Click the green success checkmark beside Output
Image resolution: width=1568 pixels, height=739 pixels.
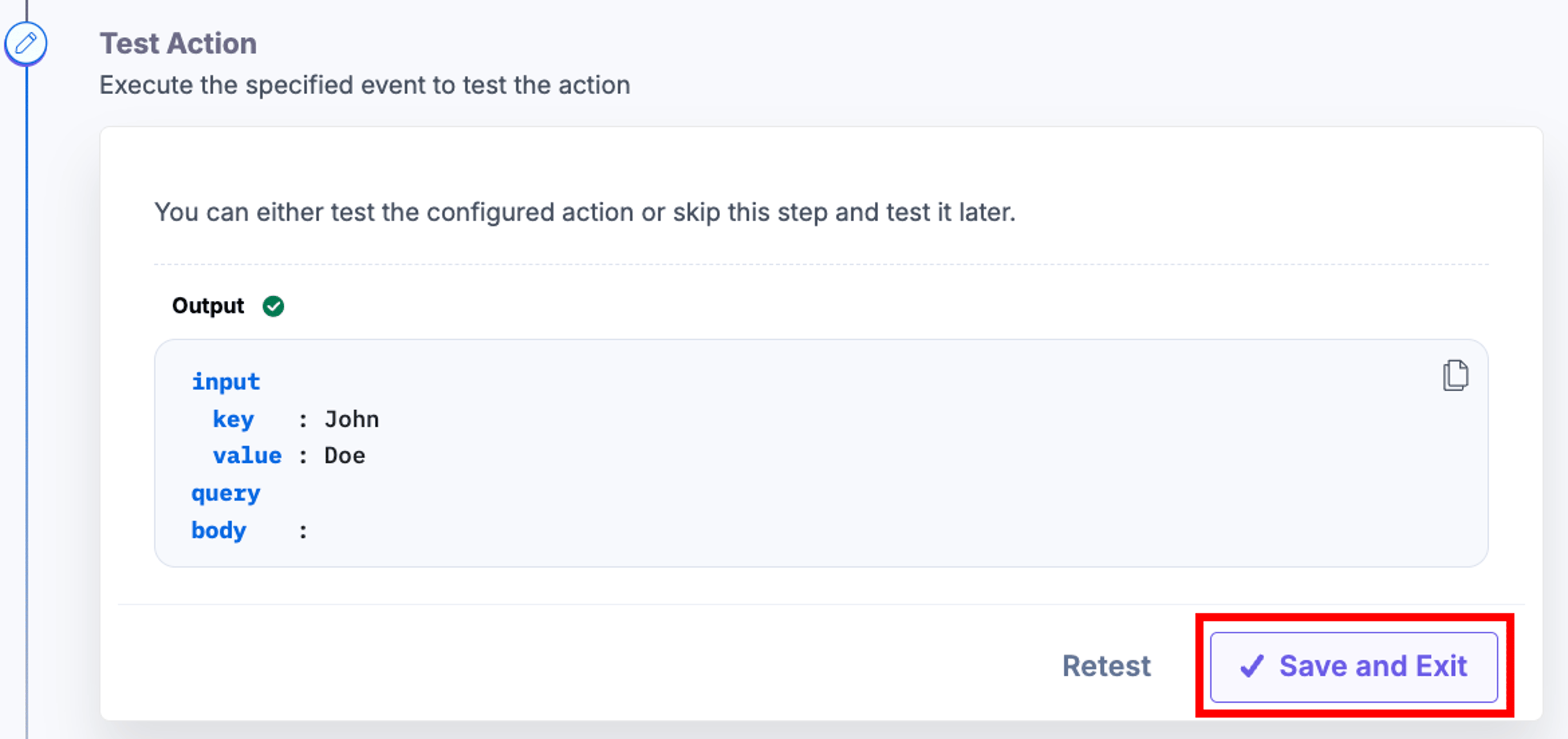273,306
